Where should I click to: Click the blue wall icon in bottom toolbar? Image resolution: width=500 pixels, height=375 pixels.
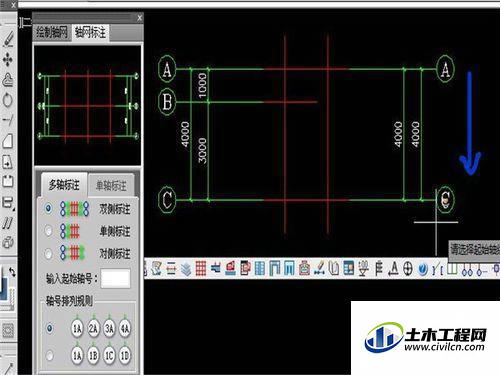tap(216, 268)
